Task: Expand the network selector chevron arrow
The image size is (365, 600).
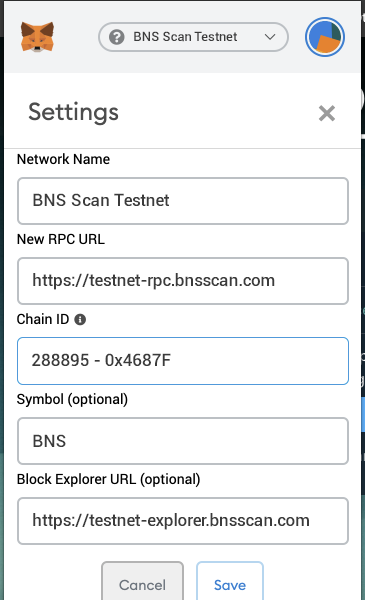Action: coord(270,37)
